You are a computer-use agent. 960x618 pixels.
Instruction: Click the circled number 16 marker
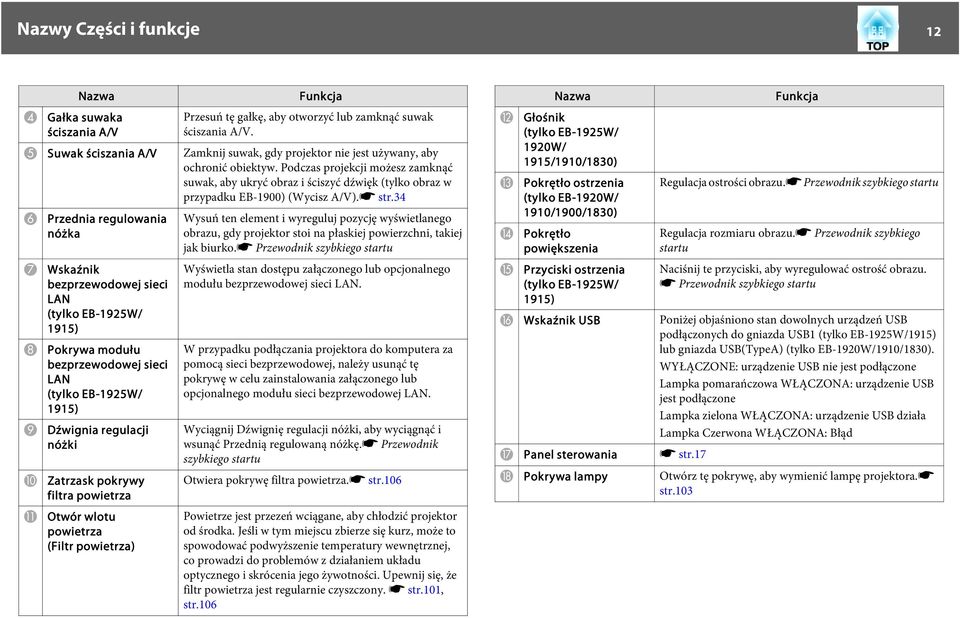(506, 320)
